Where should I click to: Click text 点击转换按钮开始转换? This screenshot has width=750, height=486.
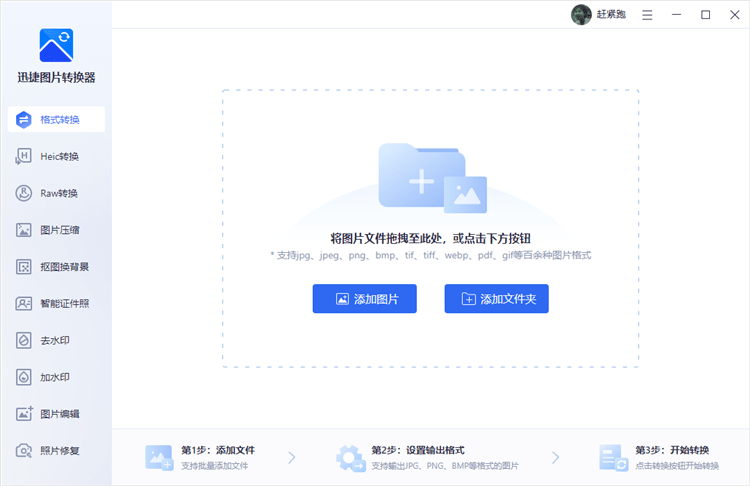(x=677, y=466)
